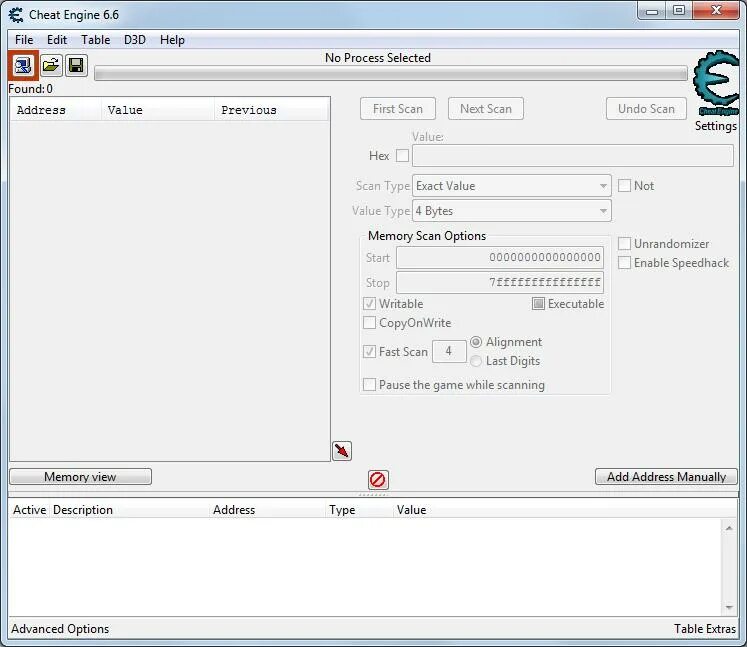
Task: Enable the Unrandomizer checkbox
Action: (624, 243)
